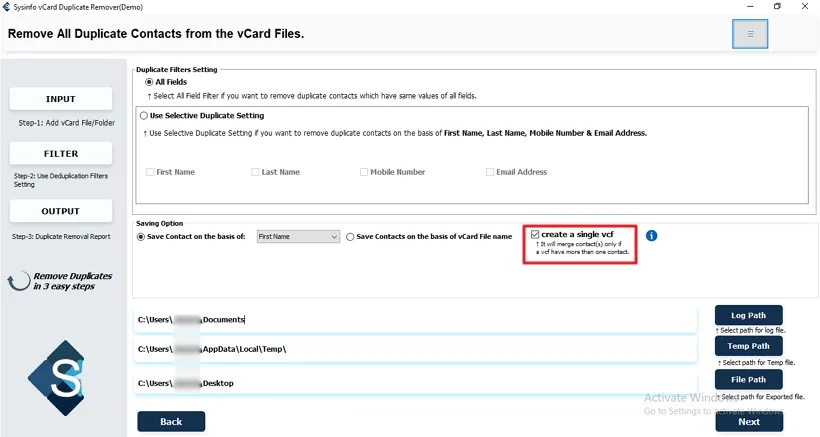Image resolution: width=820 pixels, height=437 pixels.
Task: Choose Save Contacts by vCard File name
Action: [x=350, y=237]
